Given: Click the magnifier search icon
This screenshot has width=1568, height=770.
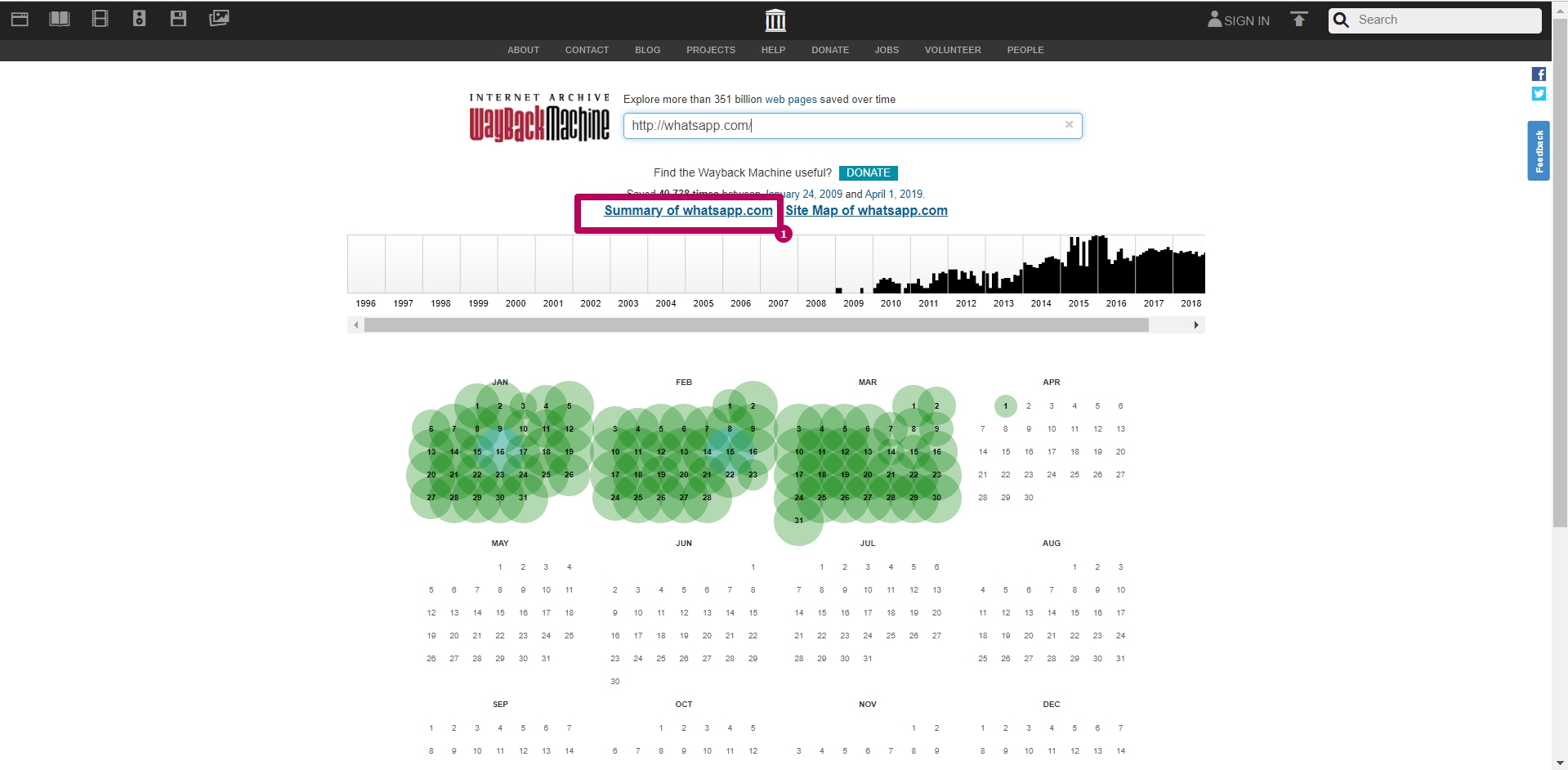Looking at the screenshot, I should 1341,20.
